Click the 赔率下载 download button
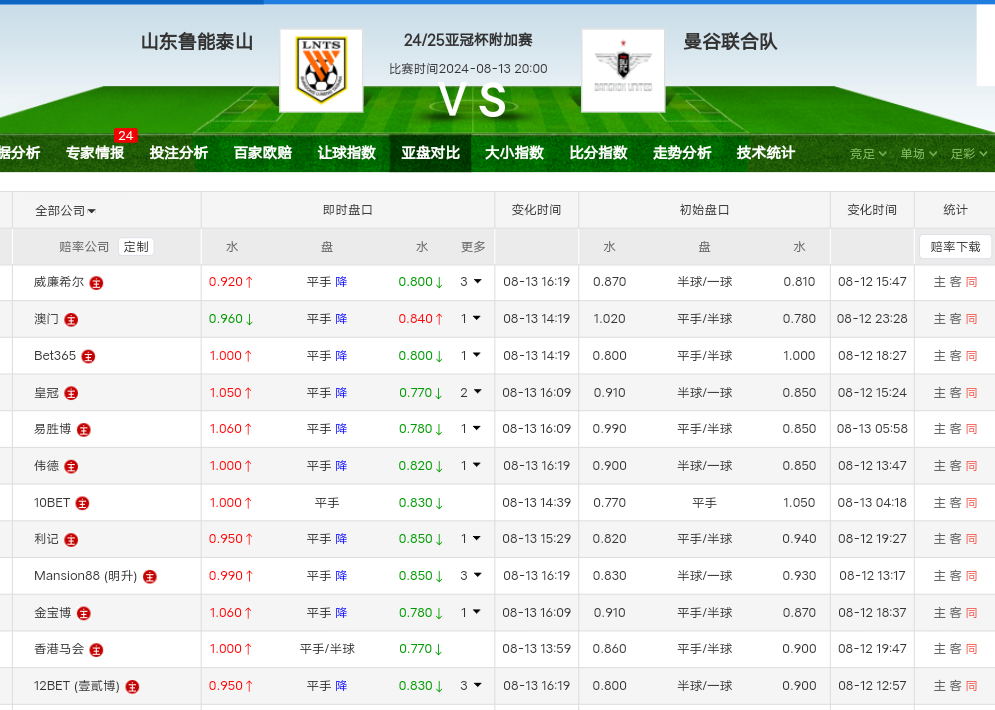 [955, 247]
